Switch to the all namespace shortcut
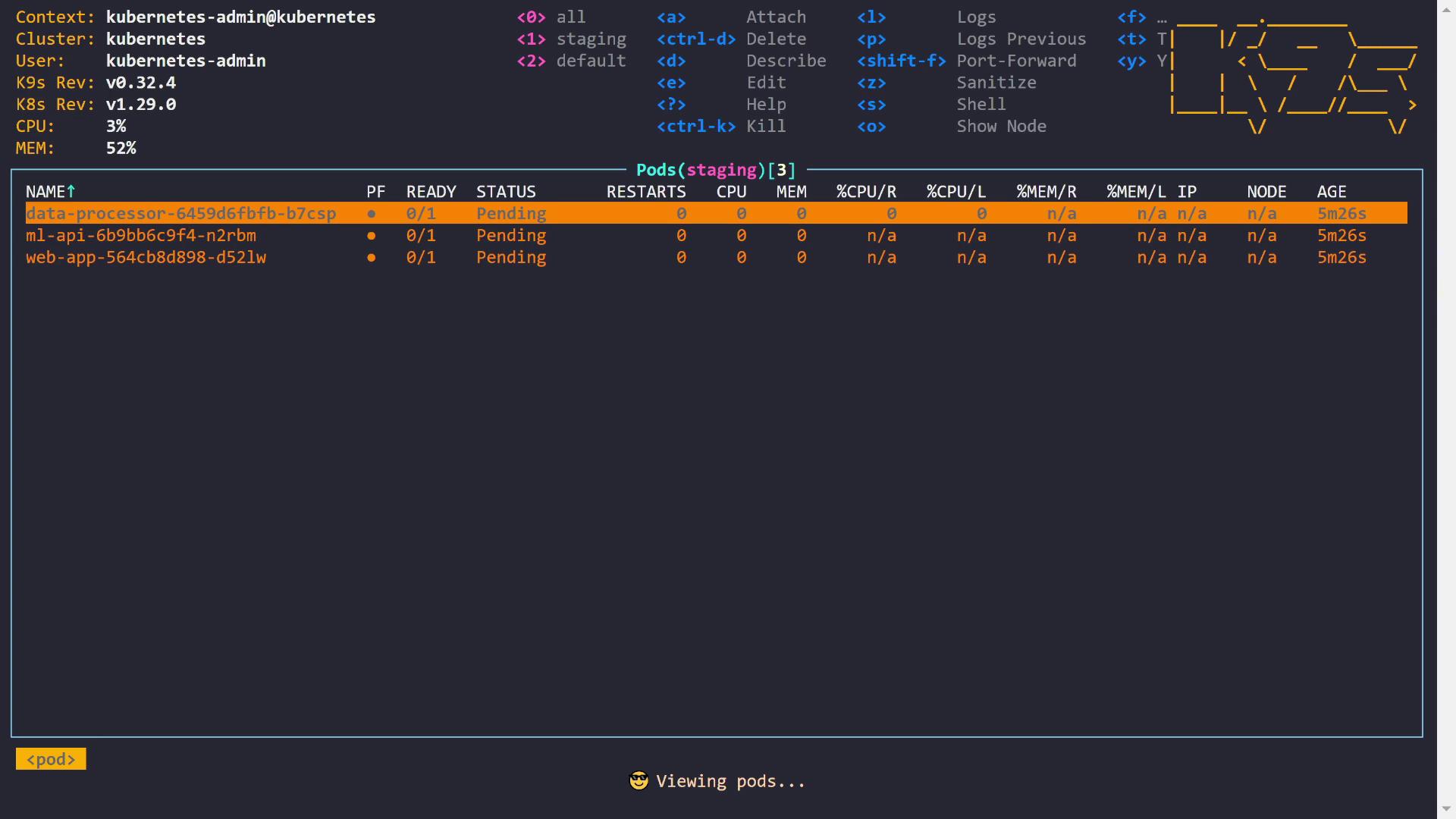The image size is (1456, 819). [551, 17]
